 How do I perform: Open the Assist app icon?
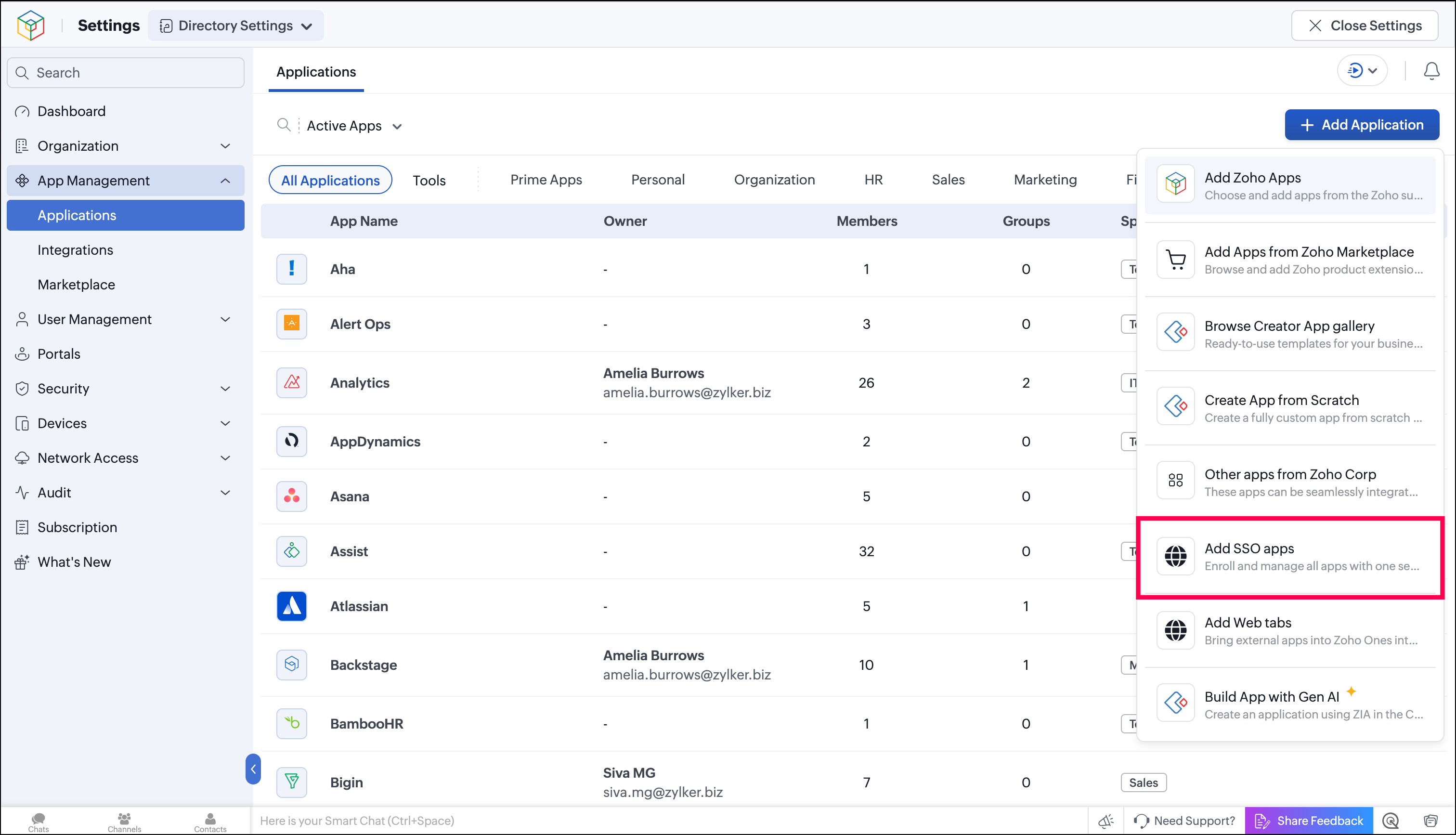[292, 551]
